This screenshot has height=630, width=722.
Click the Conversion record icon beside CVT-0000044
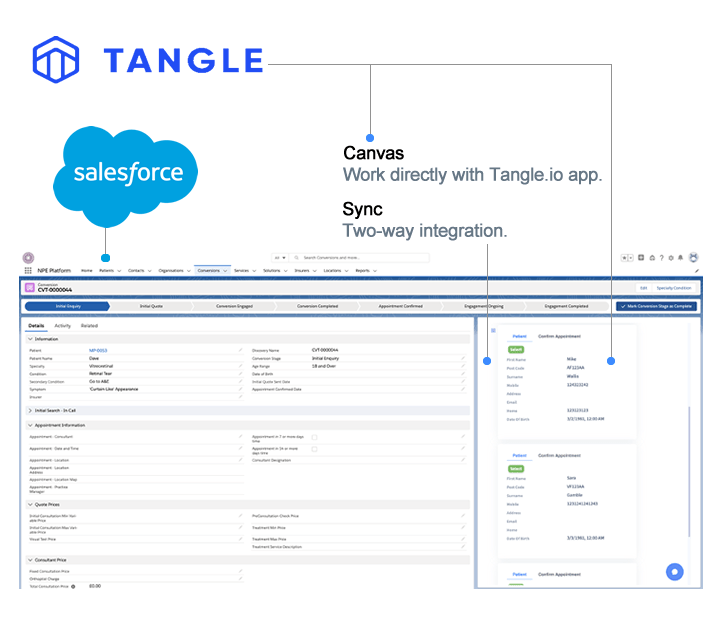pyautogui.click(x=30, y=288)
